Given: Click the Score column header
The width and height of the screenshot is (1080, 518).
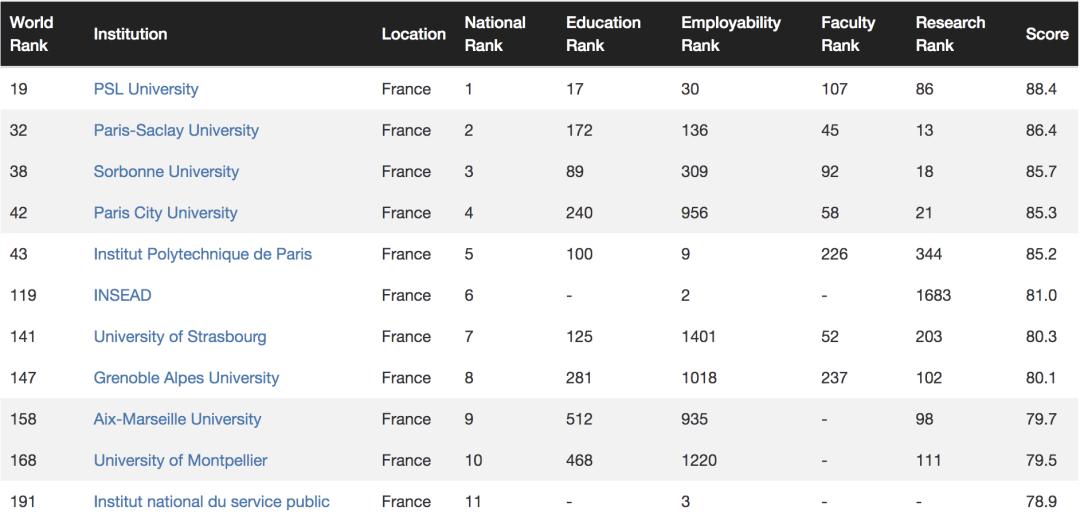Looking at the screenshot, I should tap(1046, 34).
